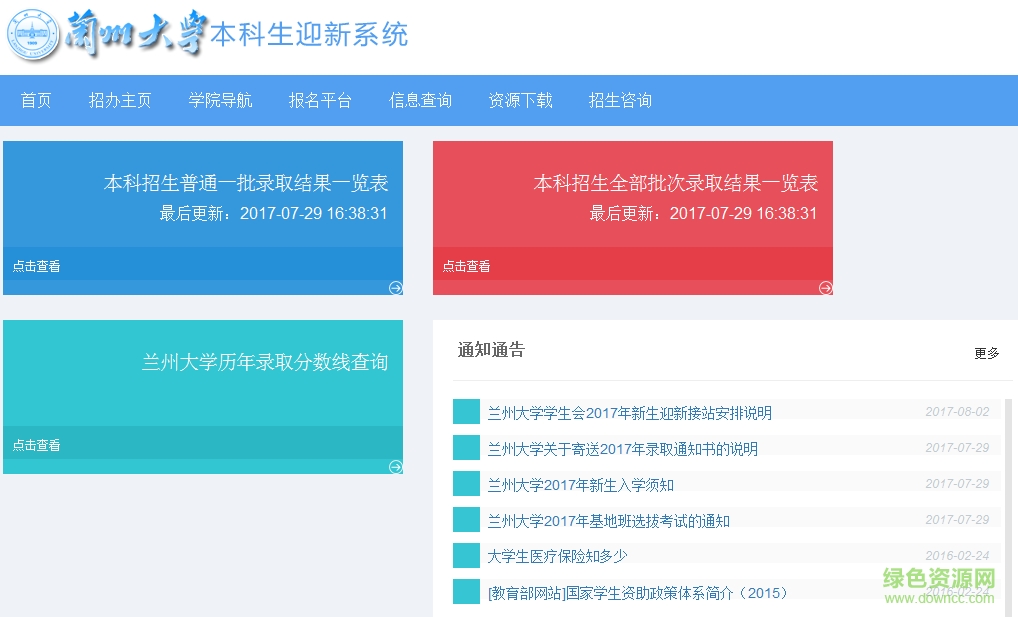Select 点击查看 on the red panel

465,266
